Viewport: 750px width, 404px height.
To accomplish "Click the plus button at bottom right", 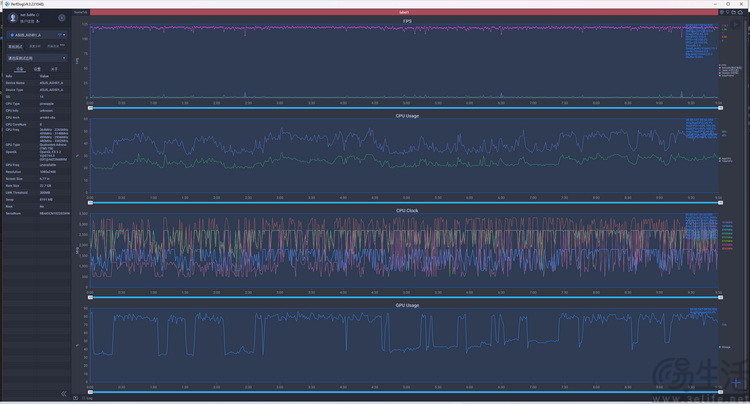I will pyautogui.click(x=734, y=384).
